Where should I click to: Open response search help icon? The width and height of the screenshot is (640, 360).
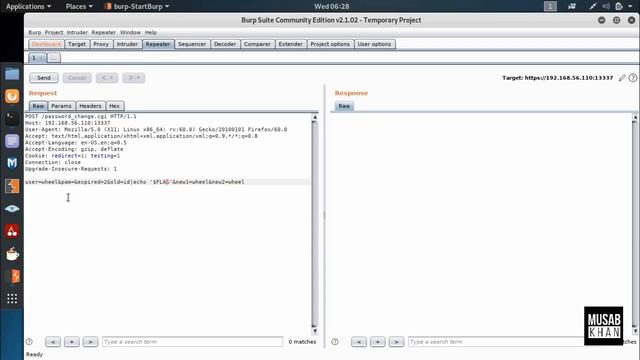click(x=335, y=342)
